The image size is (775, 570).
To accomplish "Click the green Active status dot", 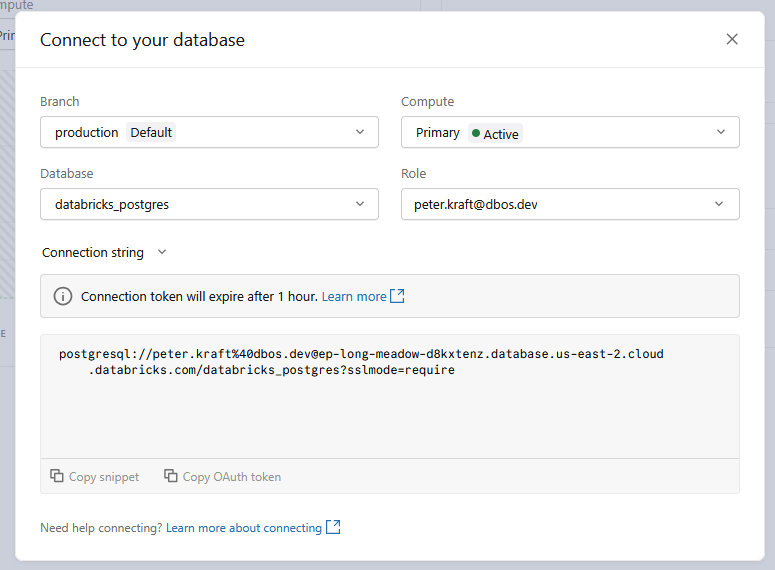I will 476,133.
